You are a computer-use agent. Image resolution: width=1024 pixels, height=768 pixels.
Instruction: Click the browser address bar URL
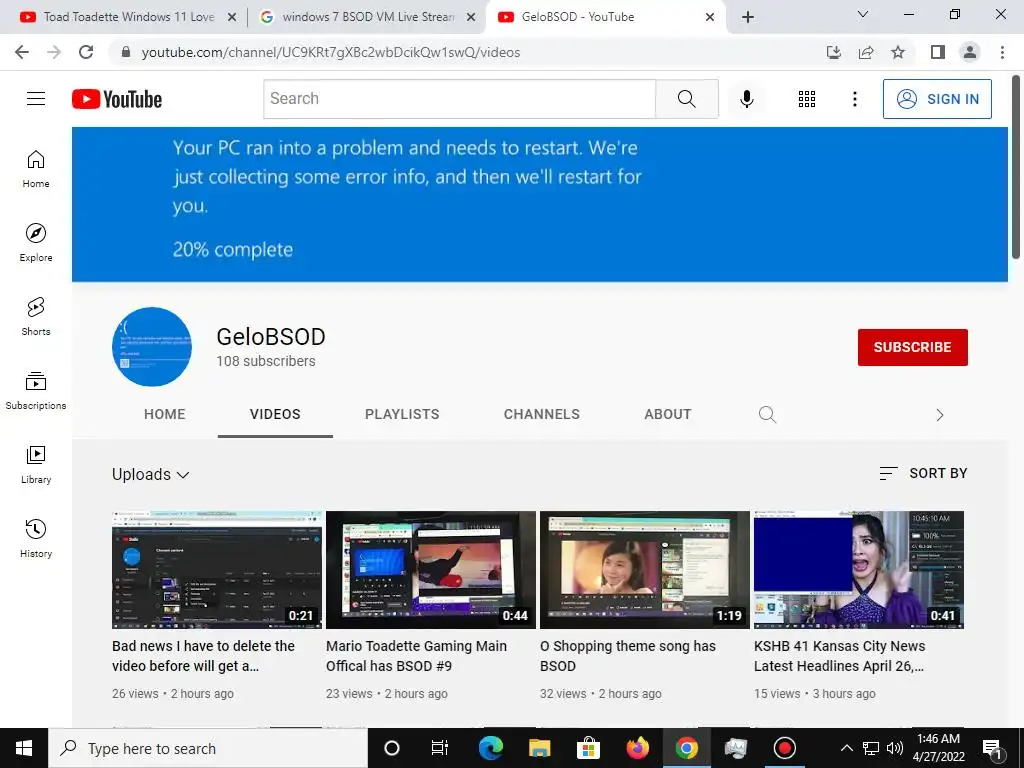click(330, 52)
